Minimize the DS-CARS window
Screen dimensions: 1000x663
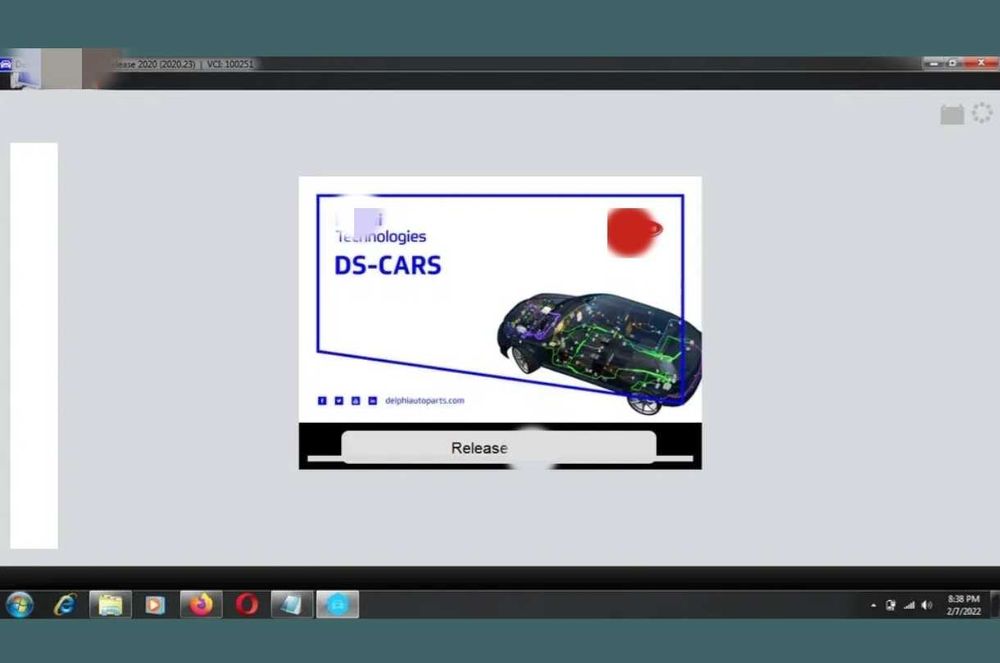[x=934, y=63]
